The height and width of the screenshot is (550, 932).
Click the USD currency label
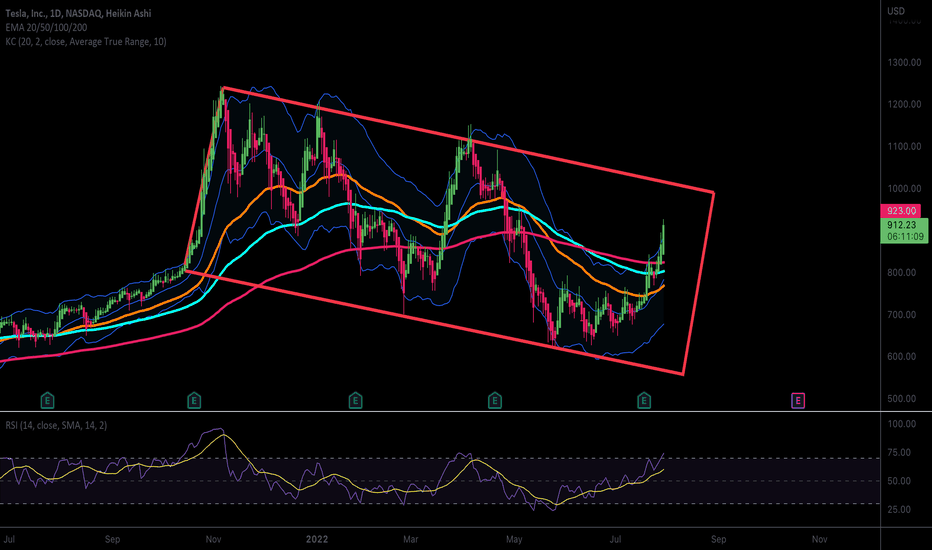(x=896, y=11)
